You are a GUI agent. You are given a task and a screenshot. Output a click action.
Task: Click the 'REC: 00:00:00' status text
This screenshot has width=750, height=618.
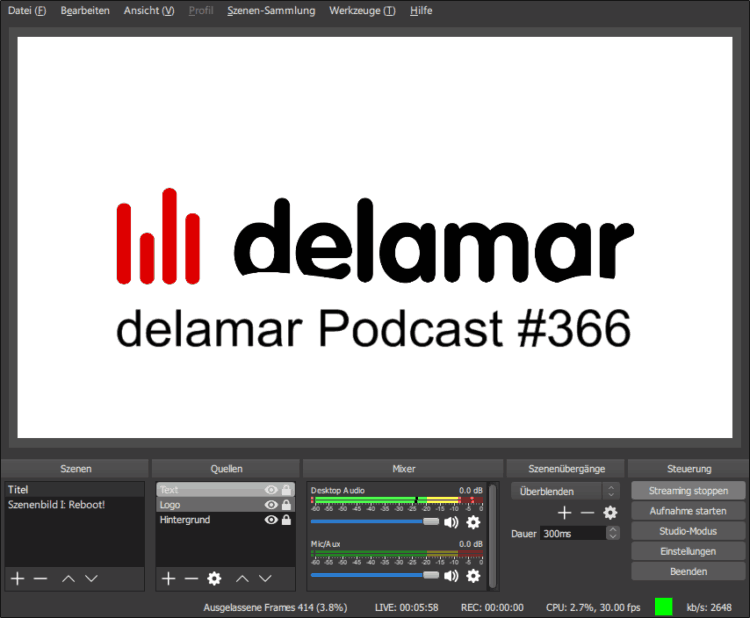click(x=492, y=607)
